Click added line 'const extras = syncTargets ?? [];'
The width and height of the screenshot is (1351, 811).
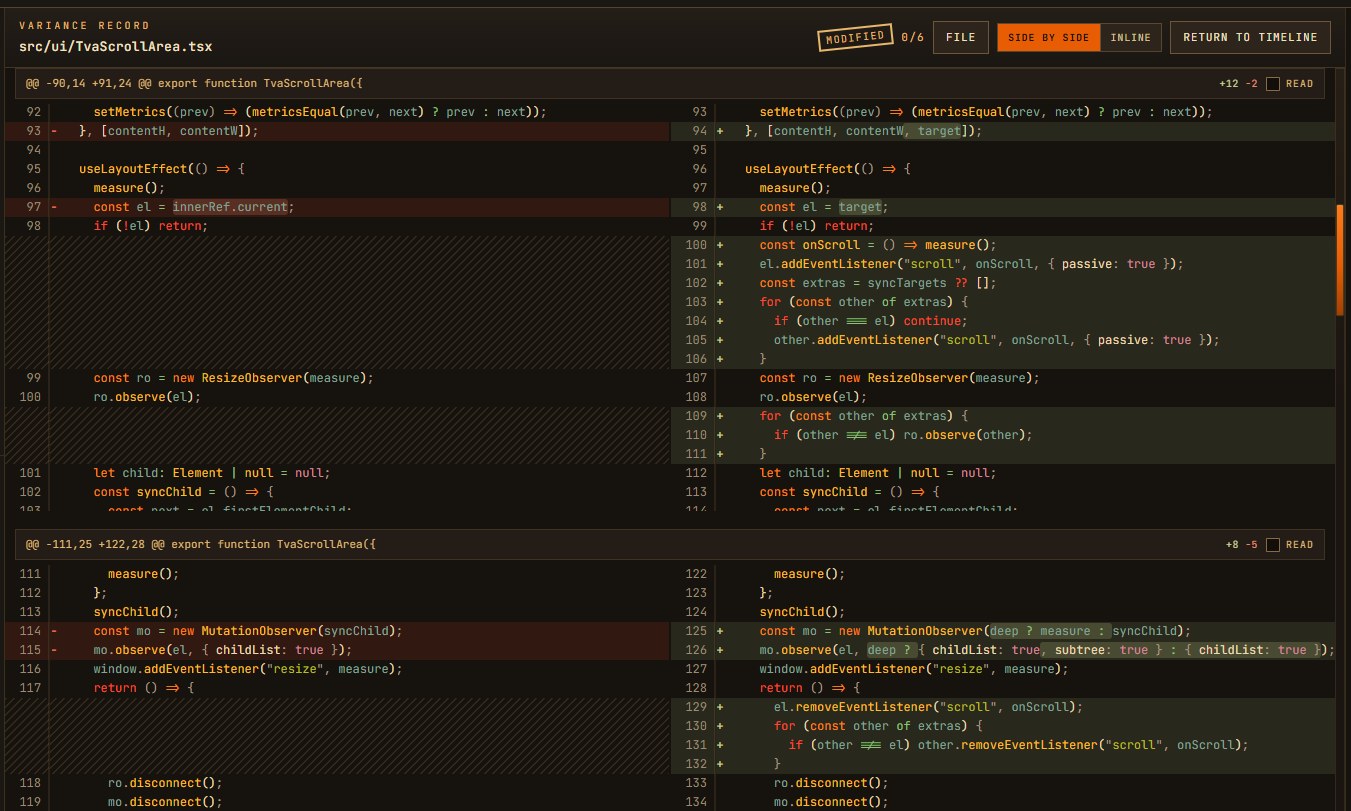(1003, 283)
